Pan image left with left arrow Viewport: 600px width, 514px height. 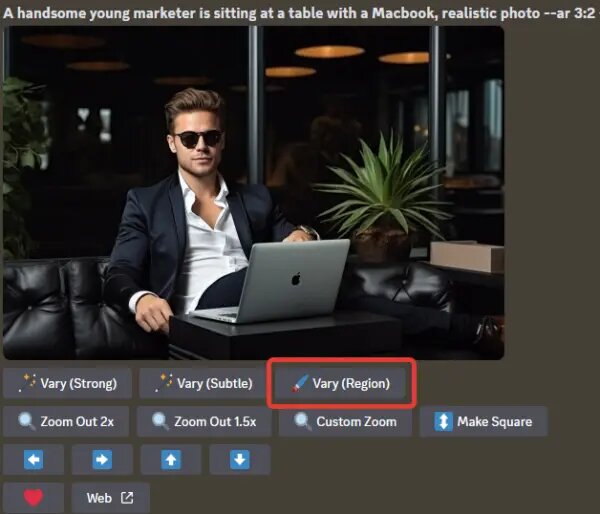[33, 459]
